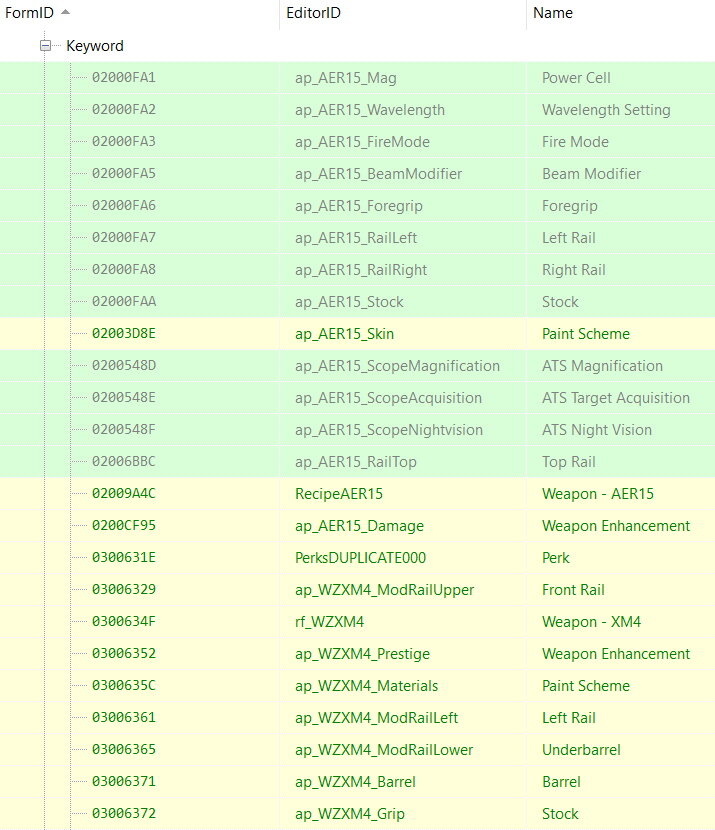Select FormID 02003D8E row
715x830 pixels.
[x=357, y=333]
